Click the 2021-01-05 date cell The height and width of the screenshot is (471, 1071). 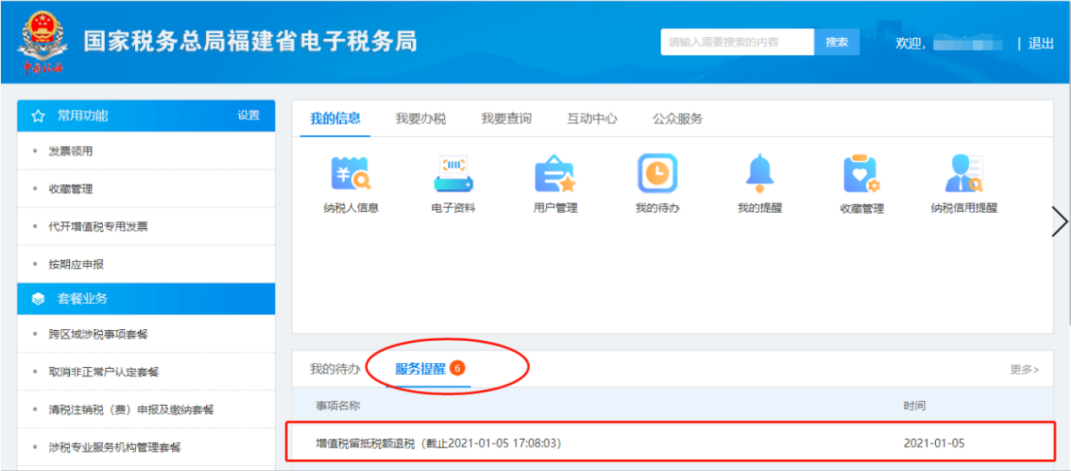[x=934, y=443]
